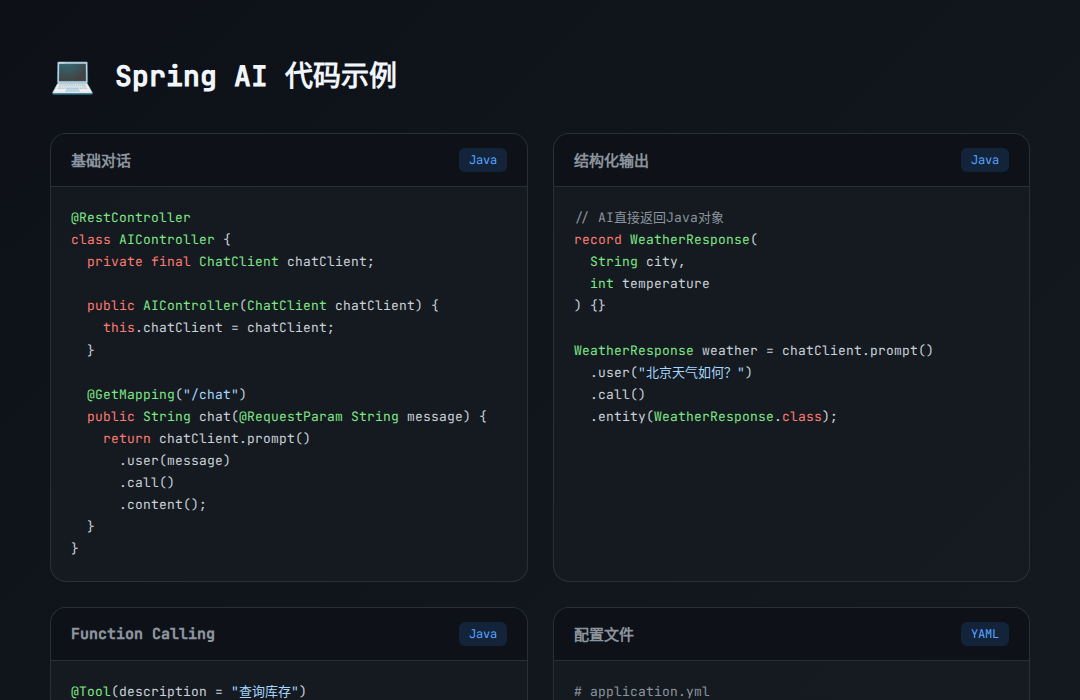Click the @GetMapping("/chat") annotation
The image size is (1080, 700).
pos(166,395)
